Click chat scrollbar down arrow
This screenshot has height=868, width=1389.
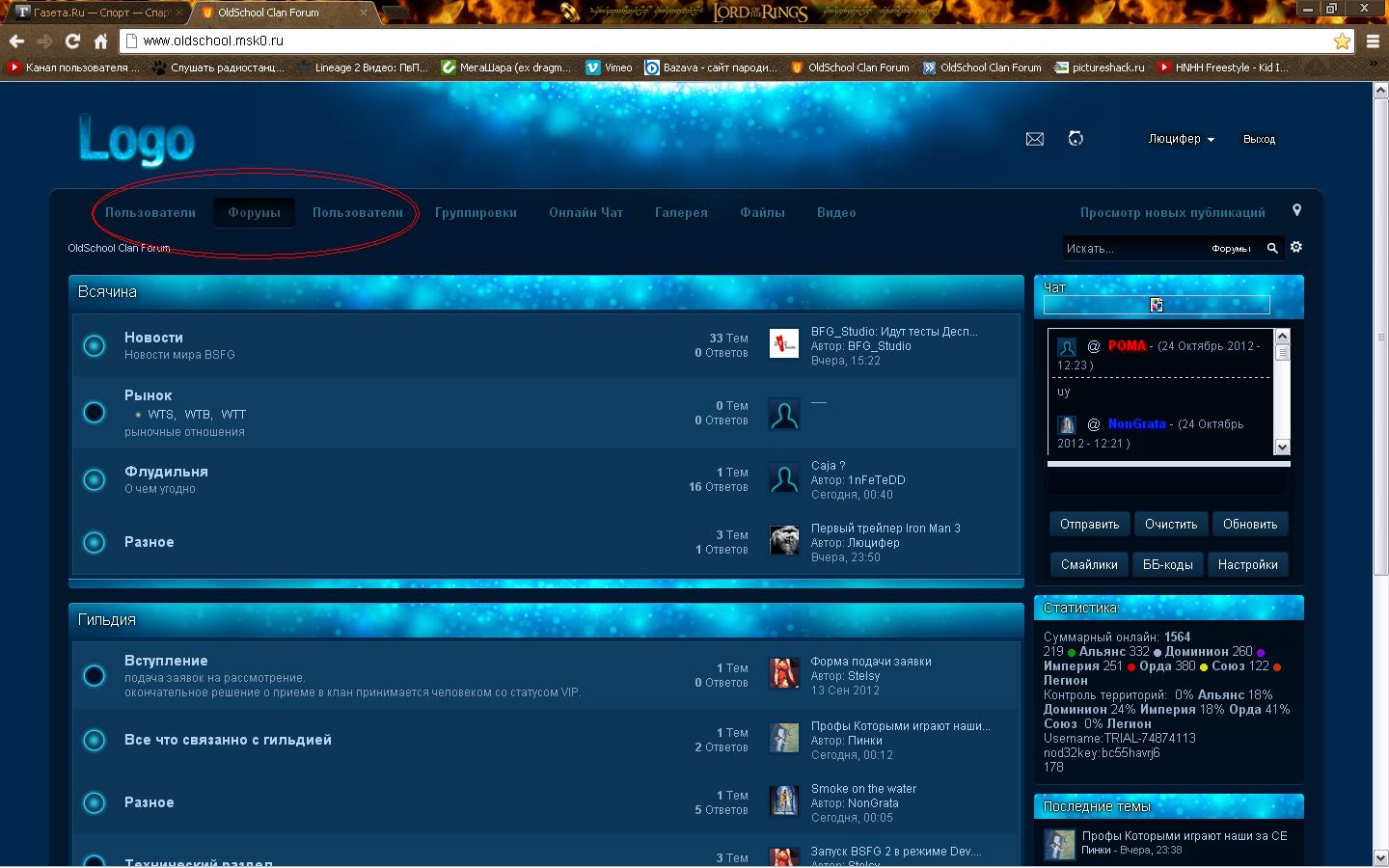(1282, 447)
